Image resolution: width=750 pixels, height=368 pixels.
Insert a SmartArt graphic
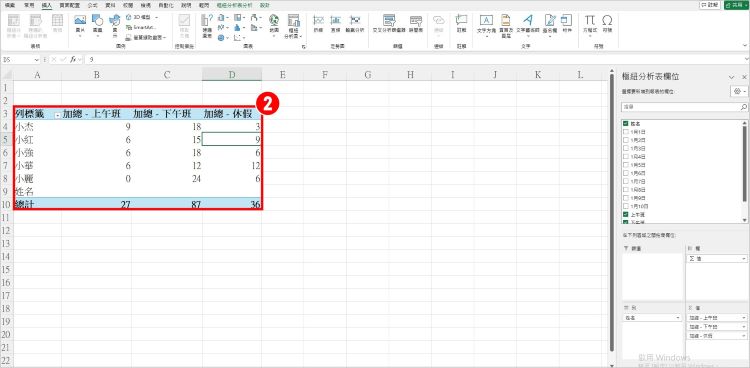(x=142, y=27)
